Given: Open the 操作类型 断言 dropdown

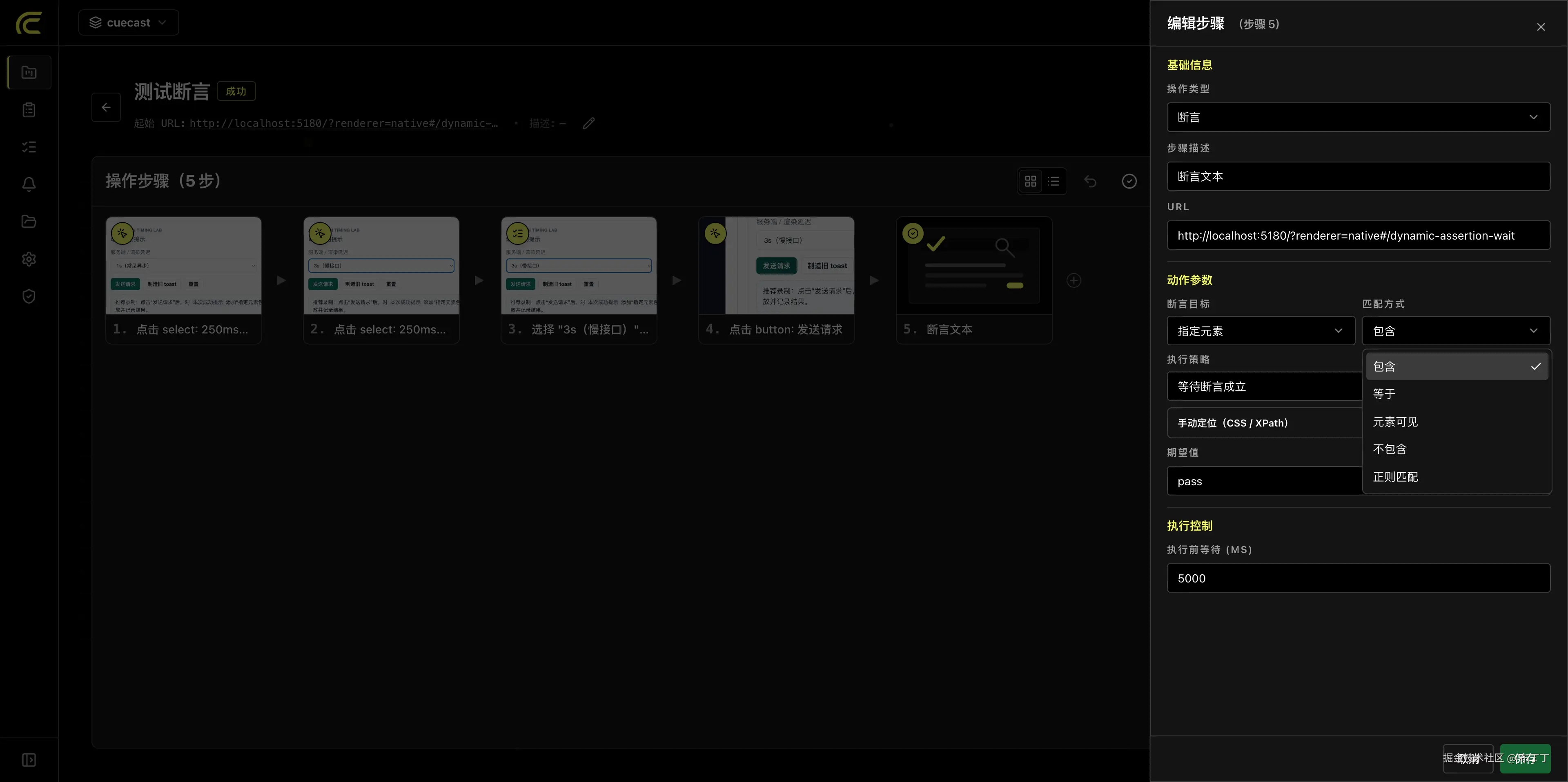Looking at the screenshot, I should (x=1358, y=117).
